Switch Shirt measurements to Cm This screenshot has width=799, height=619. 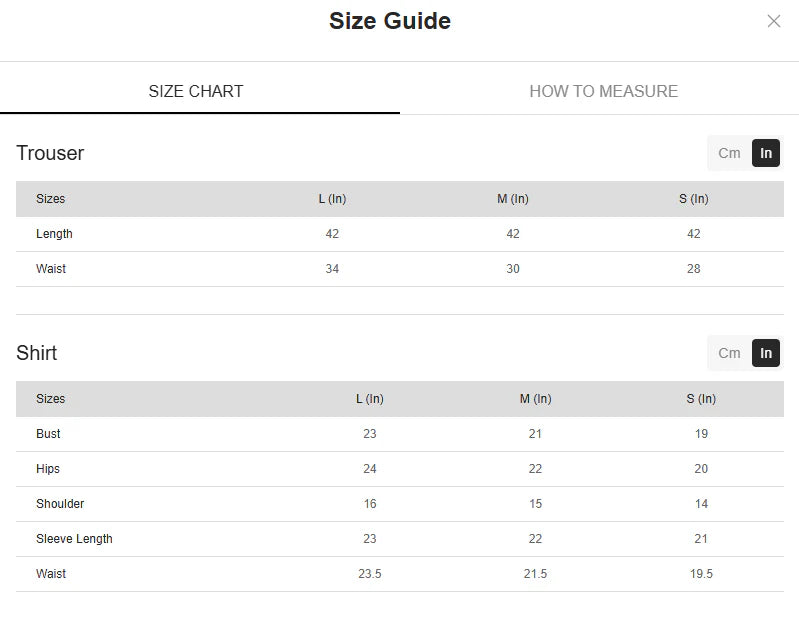[729, 353]
